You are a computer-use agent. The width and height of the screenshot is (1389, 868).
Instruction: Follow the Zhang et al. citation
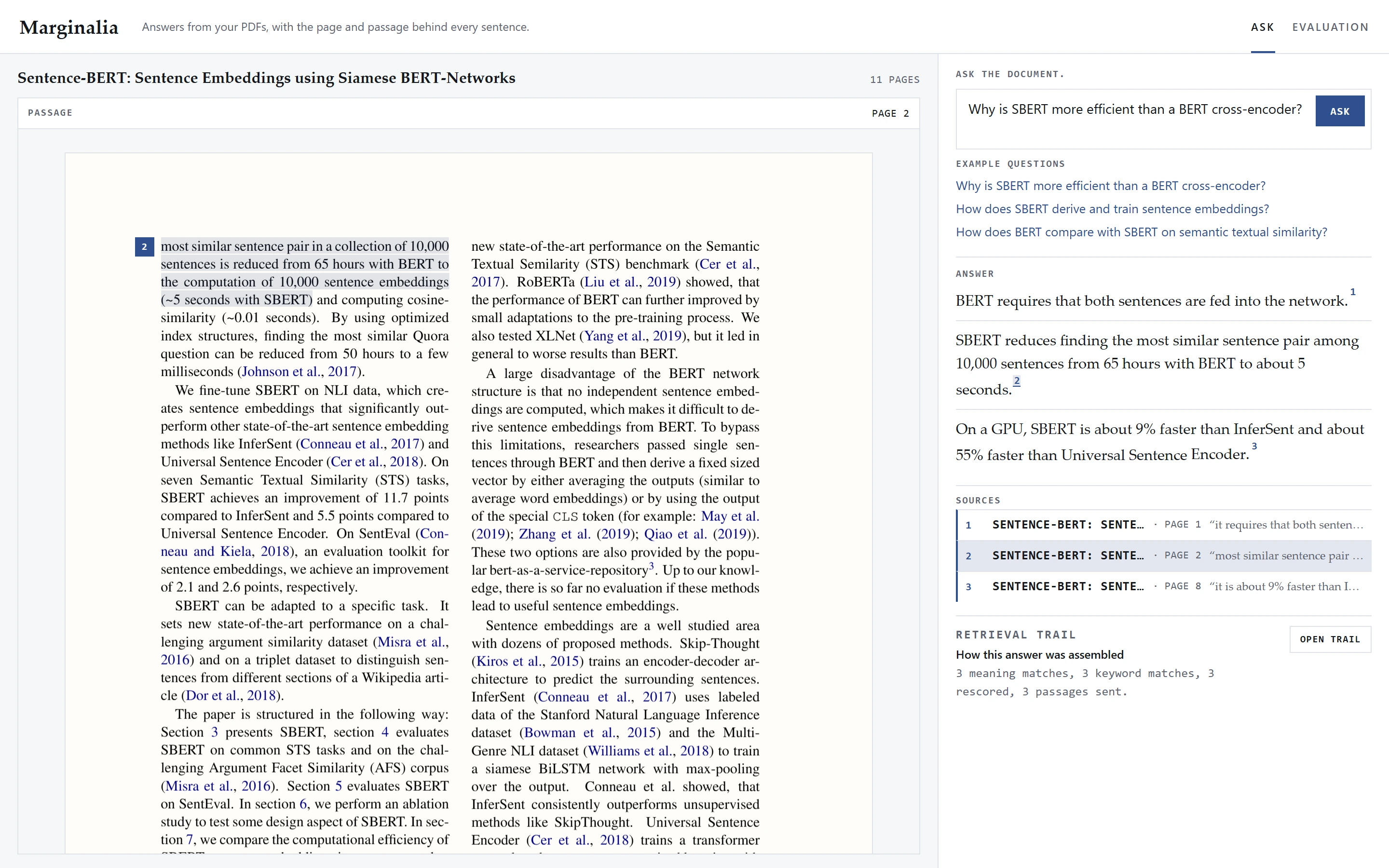(x=555, y=534)
